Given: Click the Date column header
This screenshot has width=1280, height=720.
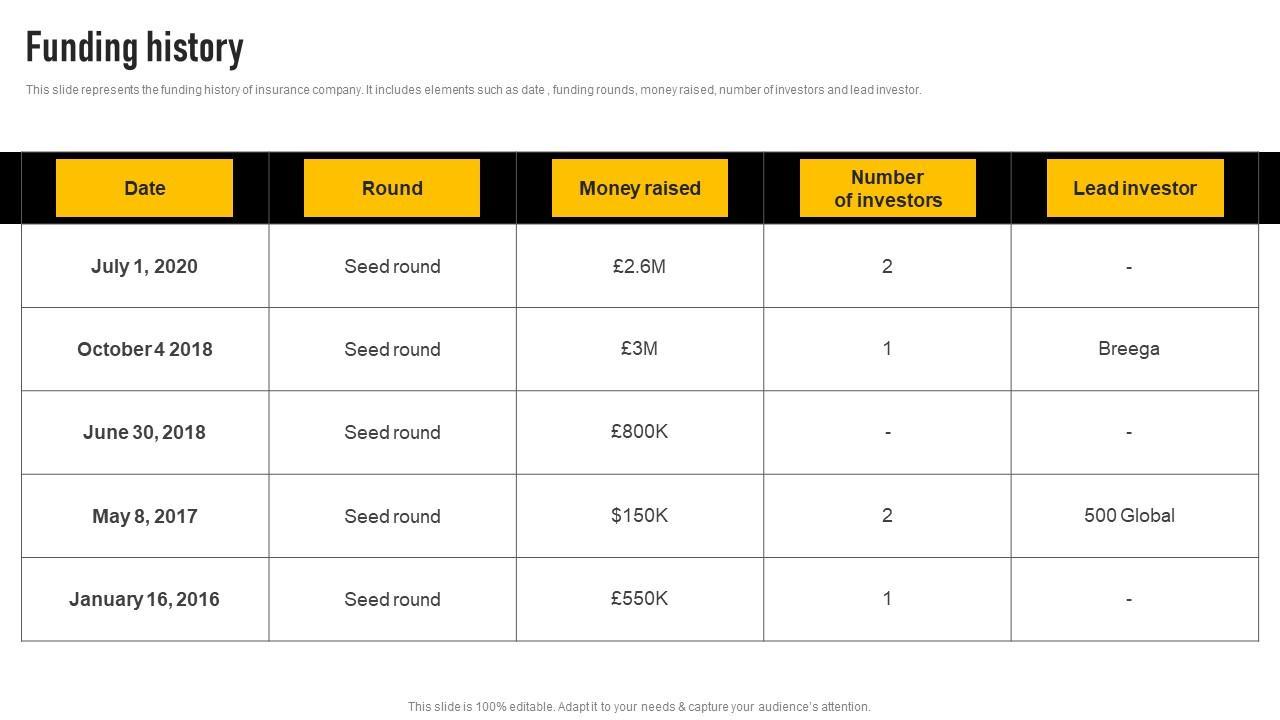Looking at the screenshot, I should click(x=144, y=188).
